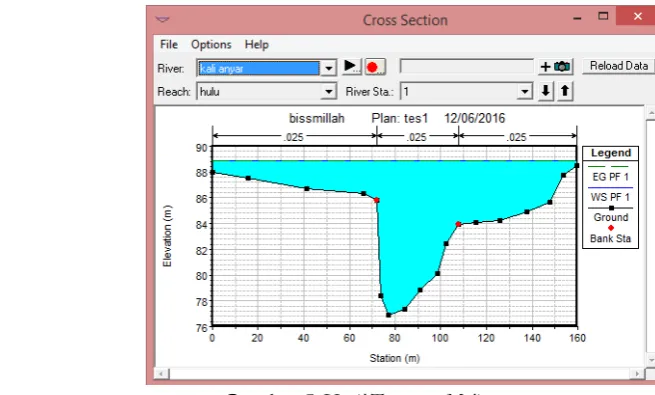The image size is (655, 395).
Task: Click the window system menu icon in title bar
Action: [x=162, y=19]
